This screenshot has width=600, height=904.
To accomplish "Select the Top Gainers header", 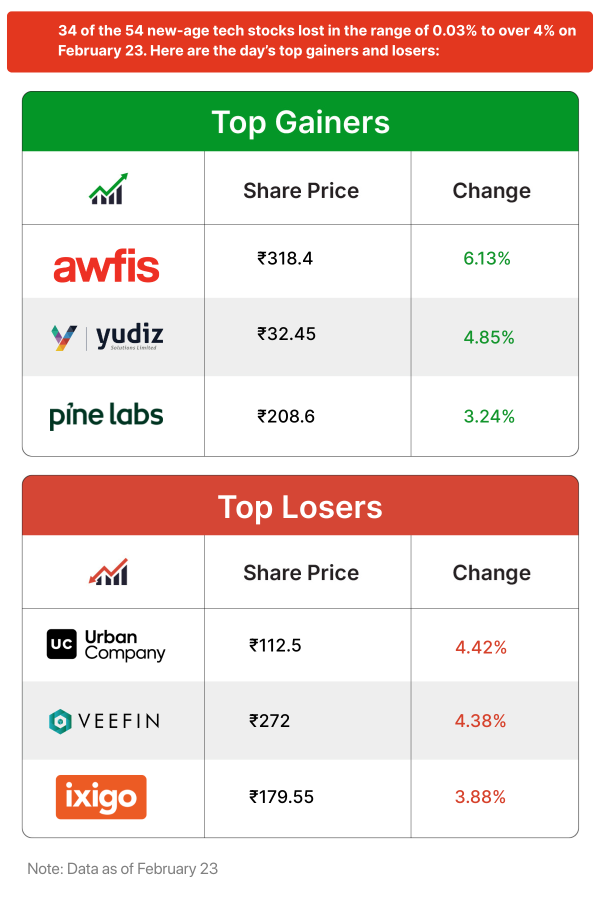I will tap(300, 122).
